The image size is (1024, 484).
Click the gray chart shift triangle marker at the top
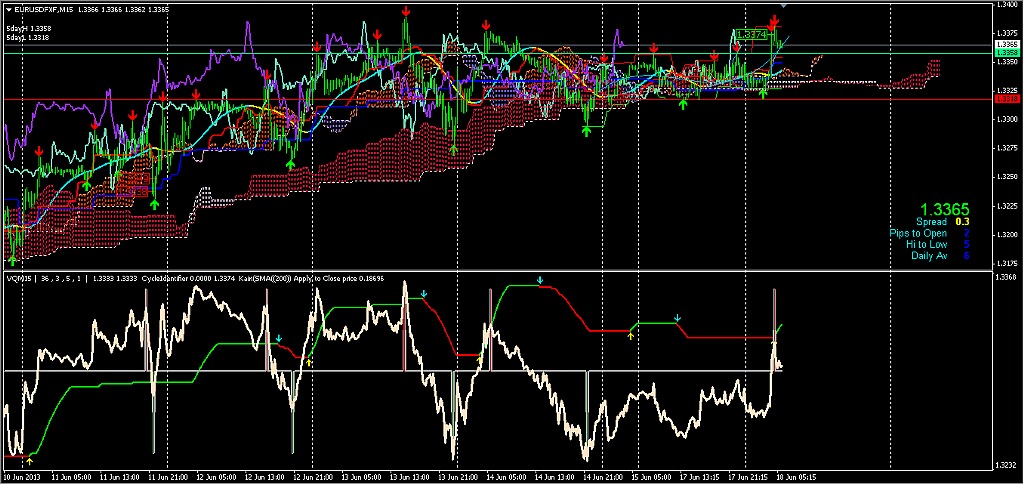click(783, 5)
